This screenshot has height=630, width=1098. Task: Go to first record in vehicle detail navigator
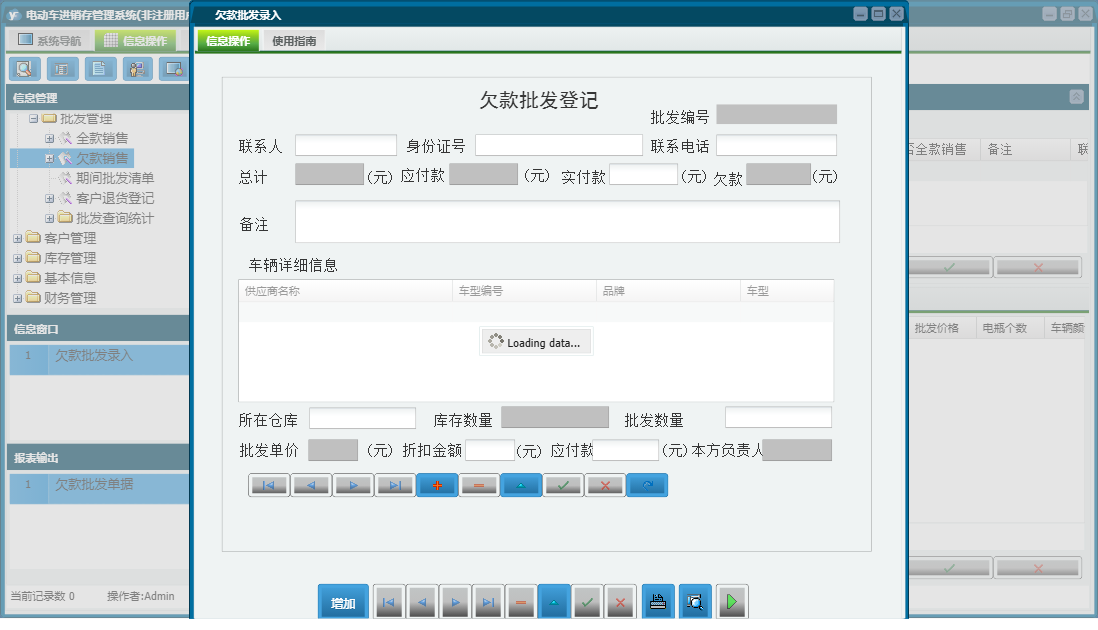269,485
